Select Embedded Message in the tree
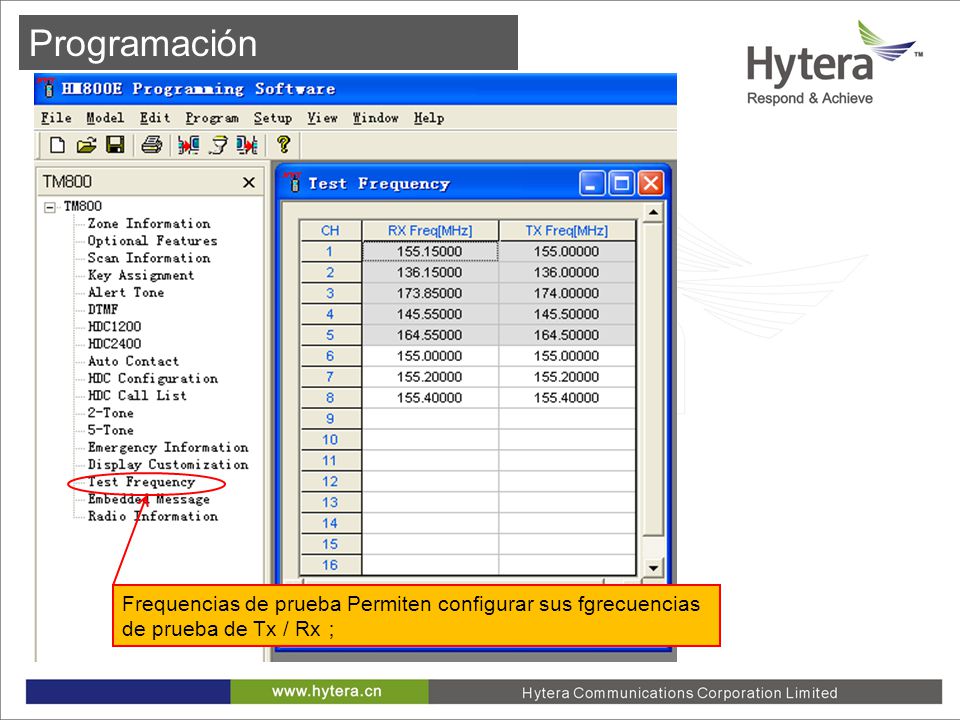 coord(149,499)
